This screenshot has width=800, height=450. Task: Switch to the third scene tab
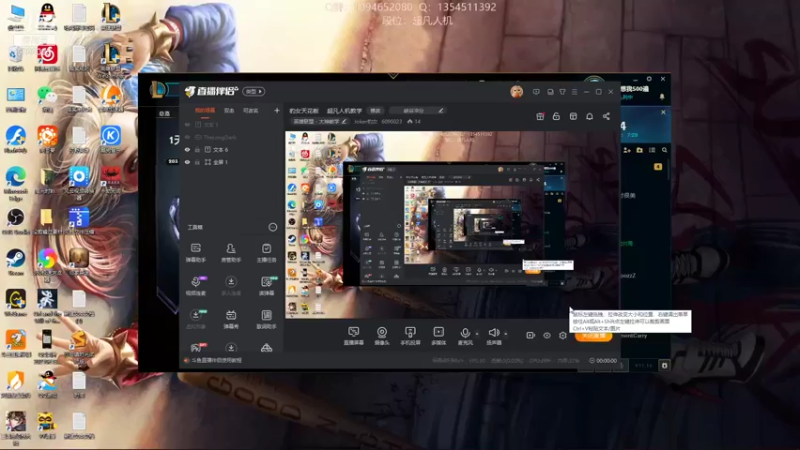point(250,110)
